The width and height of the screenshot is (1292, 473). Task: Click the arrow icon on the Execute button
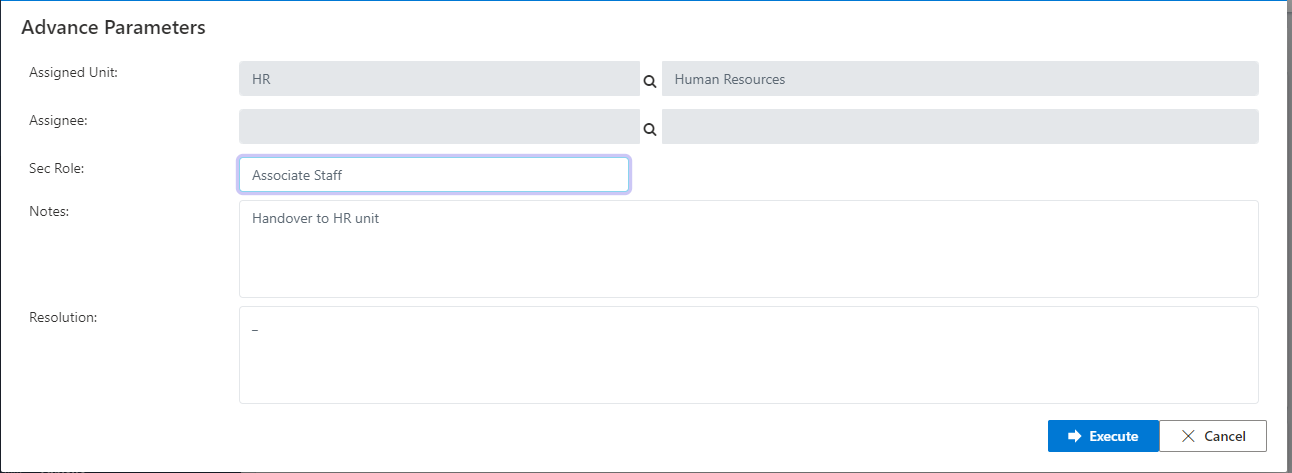(1075, 436)
